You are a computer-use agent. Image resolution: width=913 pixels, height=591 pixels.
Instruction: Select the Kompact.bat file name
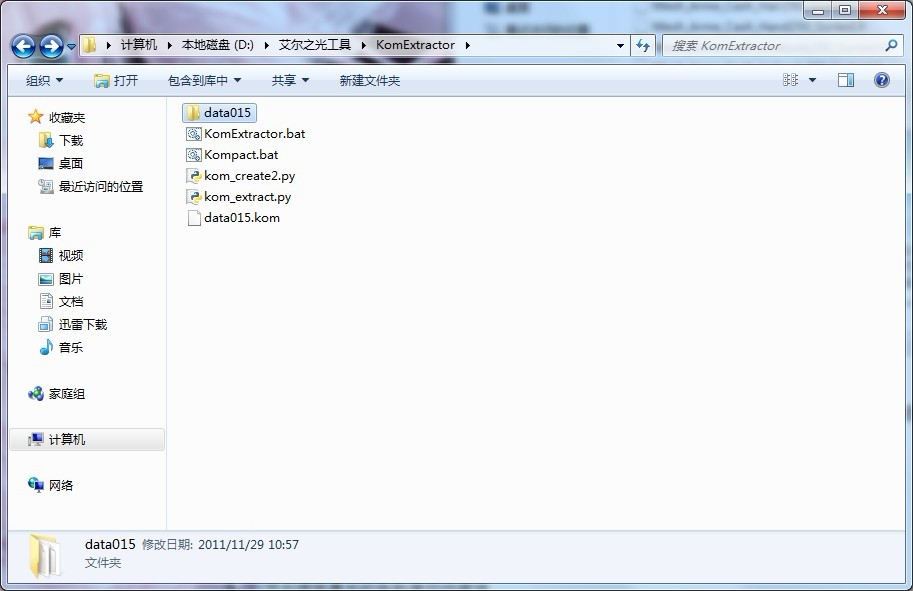pyautogui.click(x=241, y=155)
